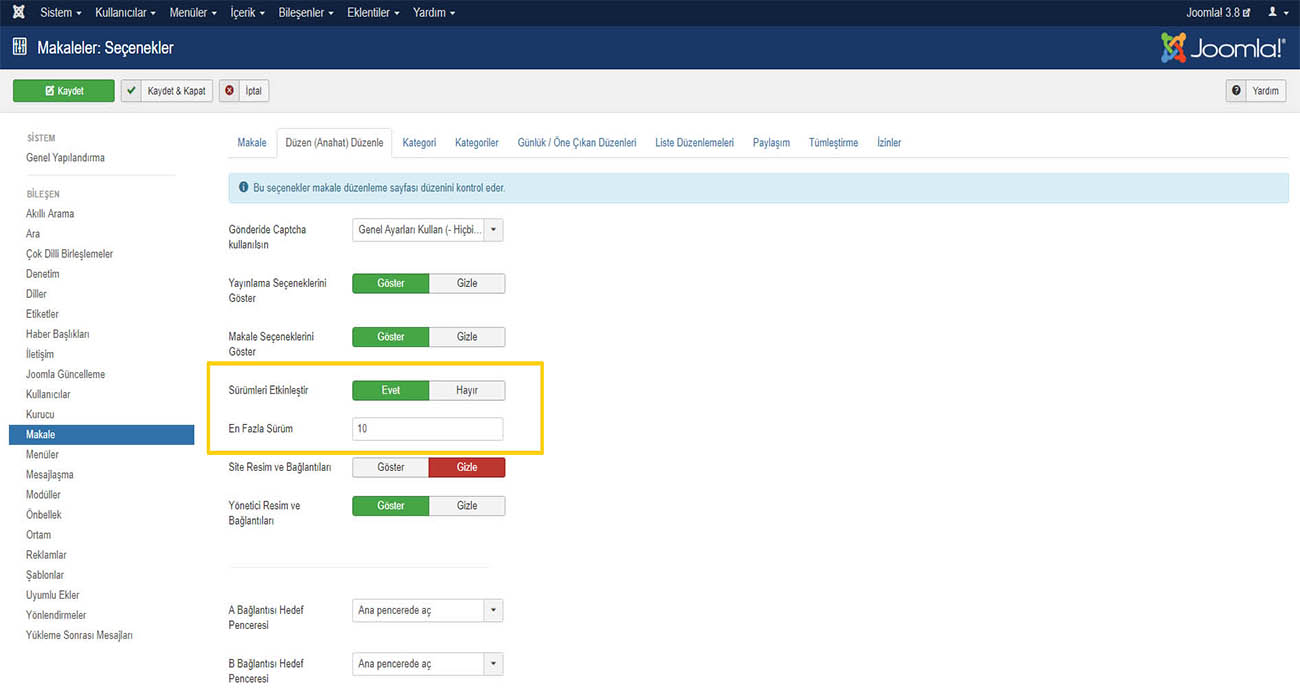Click the Joomla 3.8 external link
The width and height of the screenshot is (1300, 700).
pos(1217,13)
